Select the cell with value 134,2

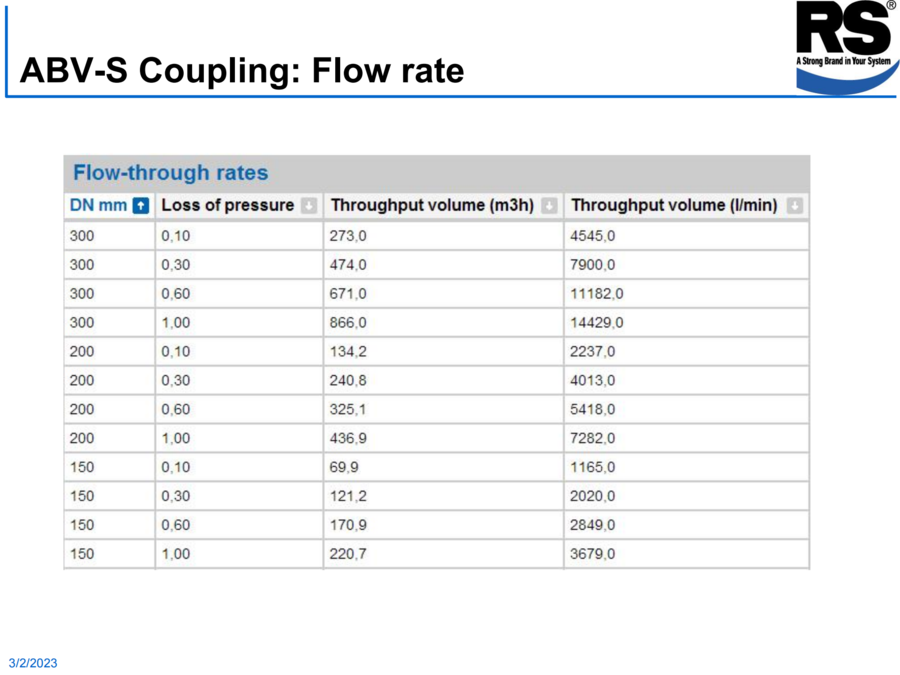click(x=443, y=351)
